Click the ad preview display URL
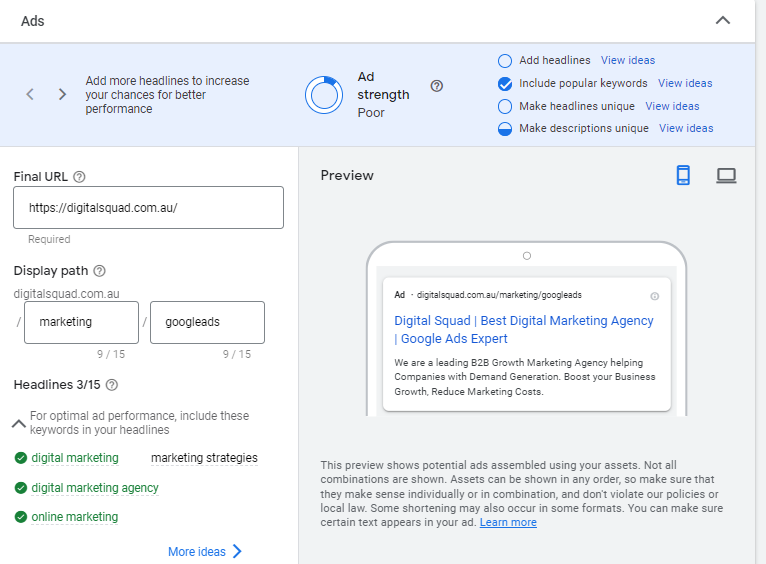 click(499, 295)
